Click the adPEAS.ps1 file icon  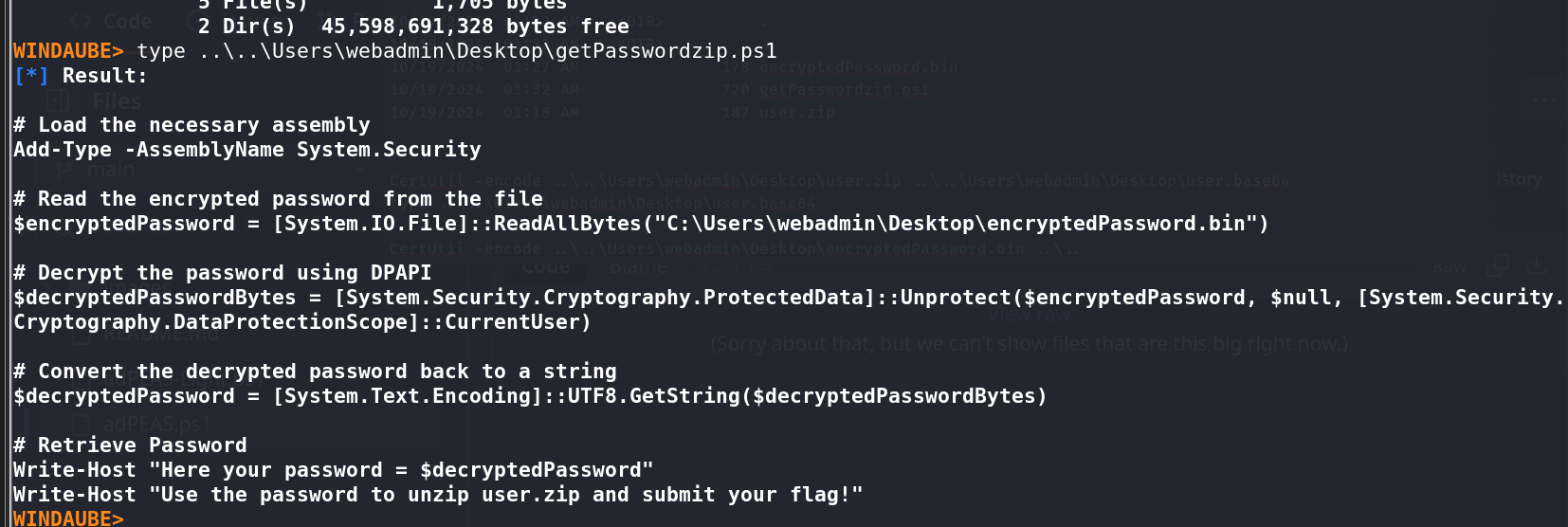point(82,424)
